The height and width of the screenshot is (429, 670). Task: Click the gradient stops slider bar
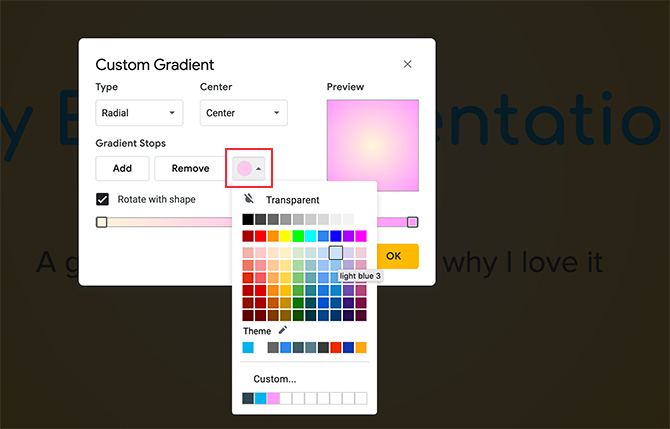pos(257,222)
